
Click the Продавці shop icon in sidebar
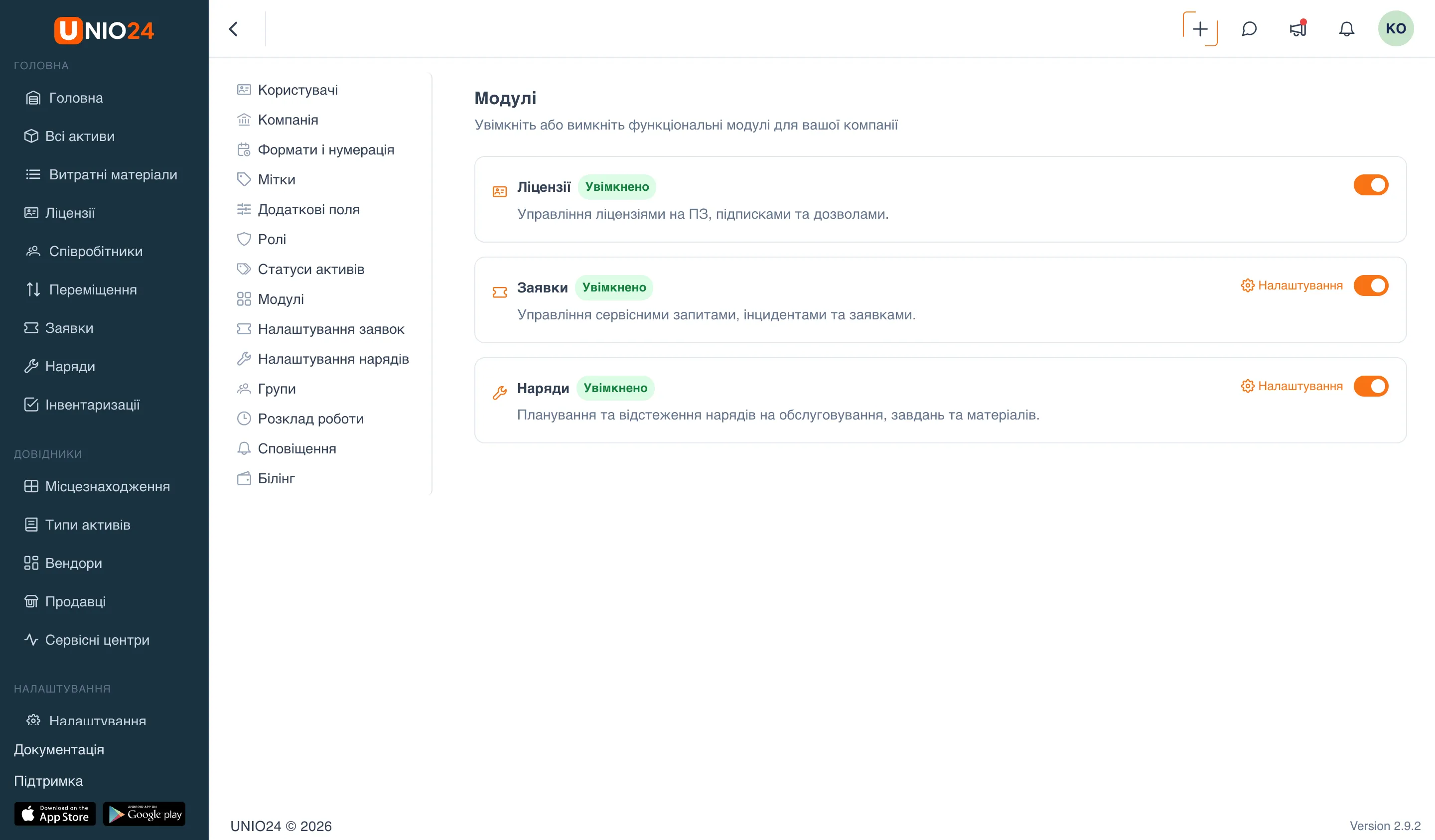[x=31, y=601]
